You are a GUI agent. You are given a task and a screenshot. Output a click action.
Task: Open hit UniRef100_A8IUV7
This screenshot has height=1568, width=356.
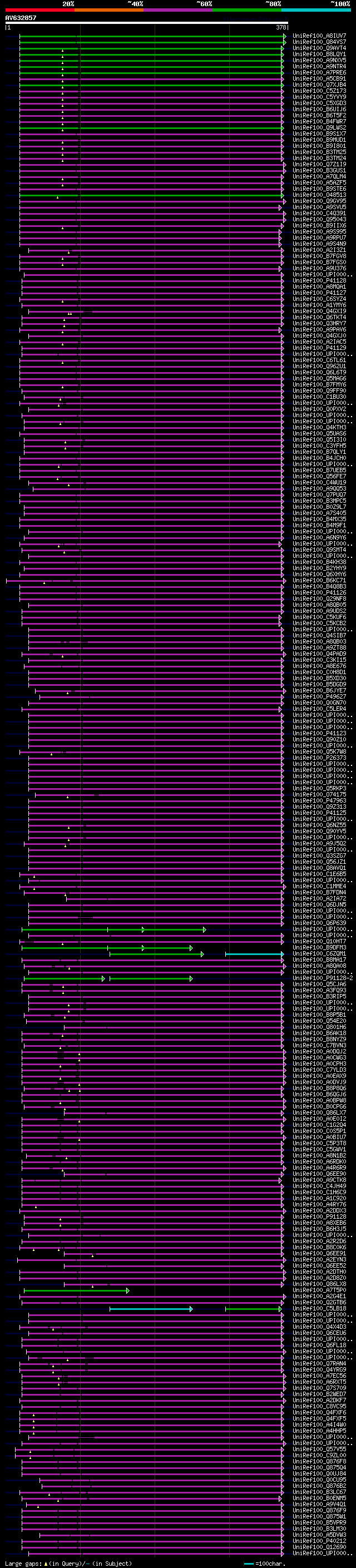pyautogui.click(x=319, y=36)
